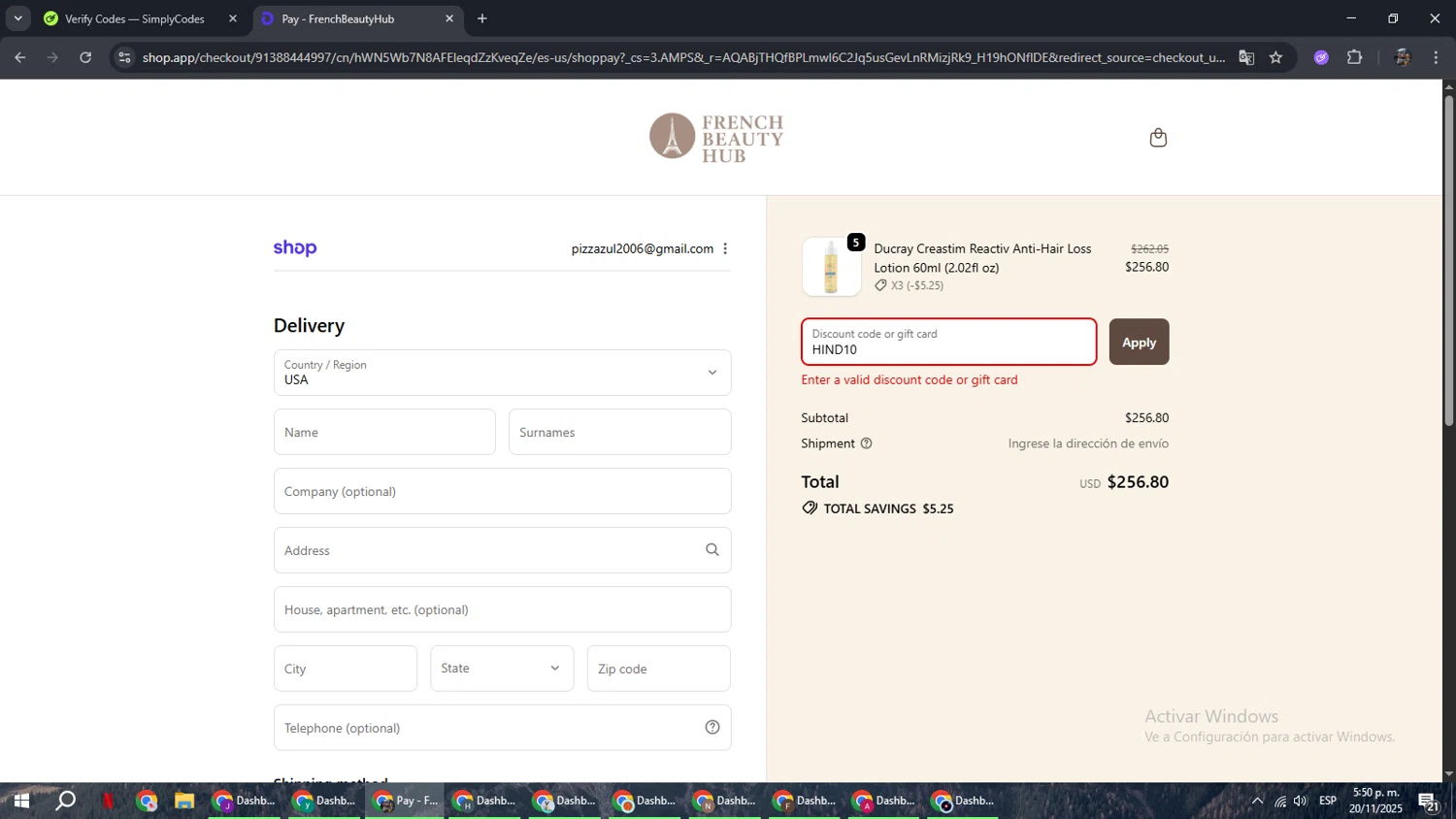The image size is (1456, 819).
Task: Click the network icon in system tray
Action: tap(1280, 801)
